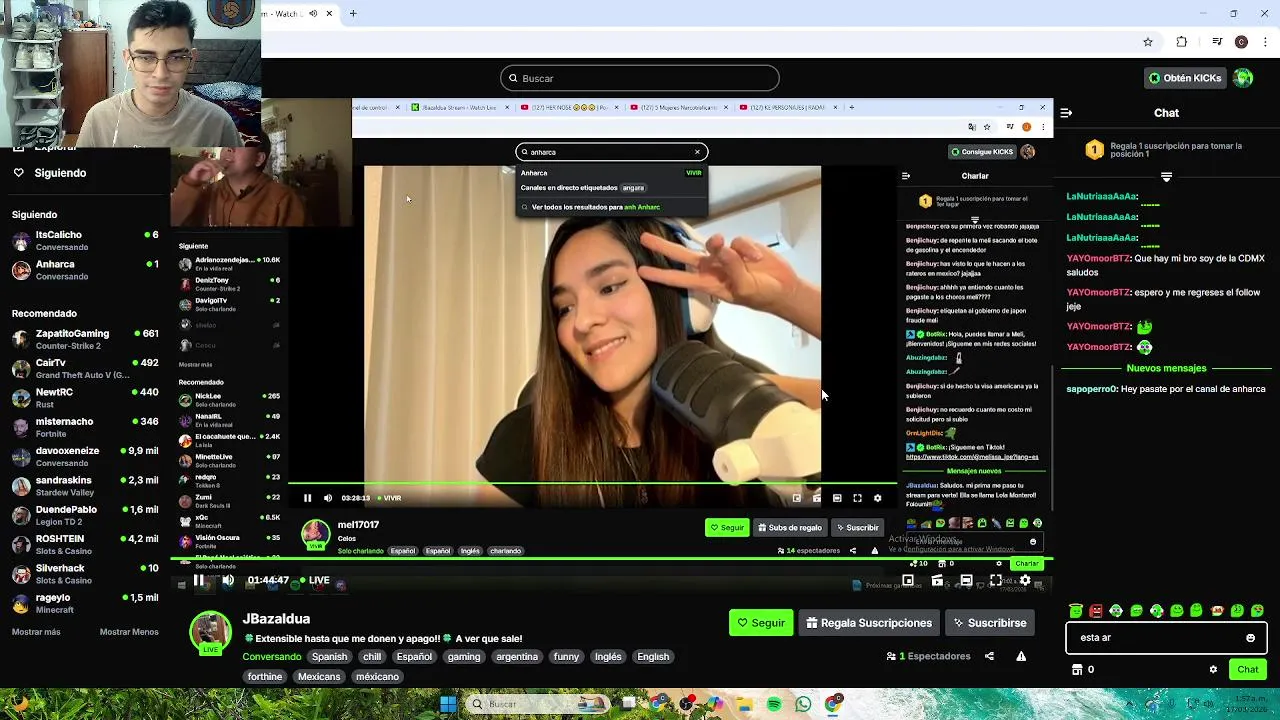
Task: Open KICKs shop icon below chat input
Action: coord(1077,670)
